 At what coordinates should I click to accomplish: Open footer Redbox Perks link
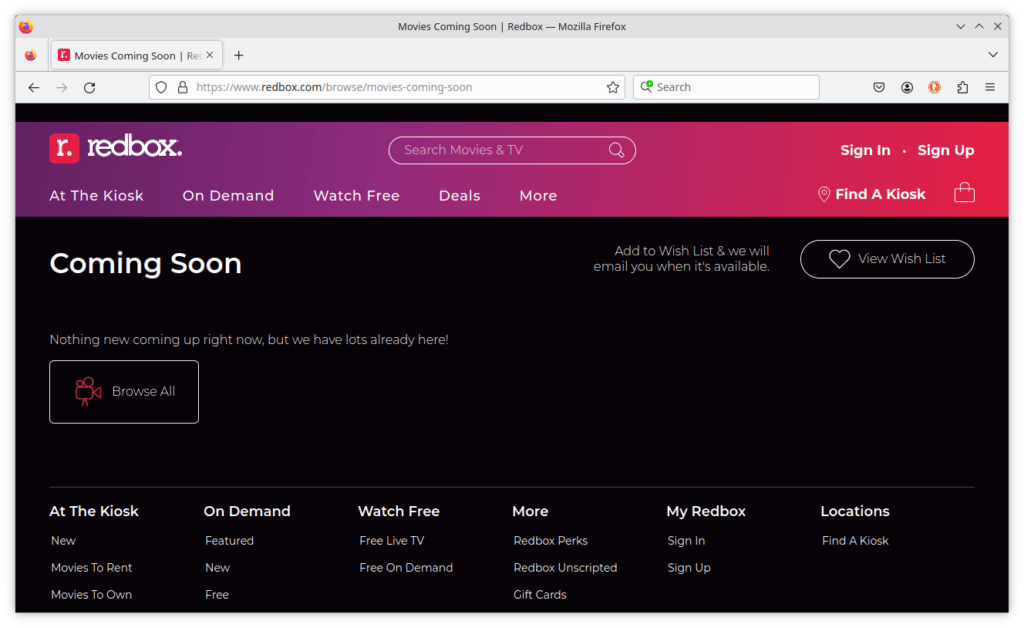pyautogui.click(x=551, y=541)
